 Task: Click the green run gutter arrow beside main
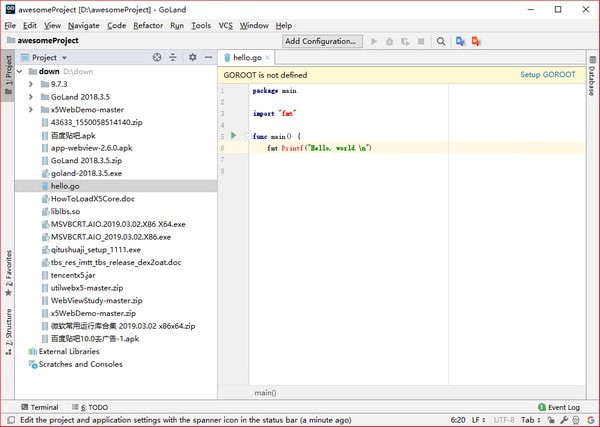(233, 135)
